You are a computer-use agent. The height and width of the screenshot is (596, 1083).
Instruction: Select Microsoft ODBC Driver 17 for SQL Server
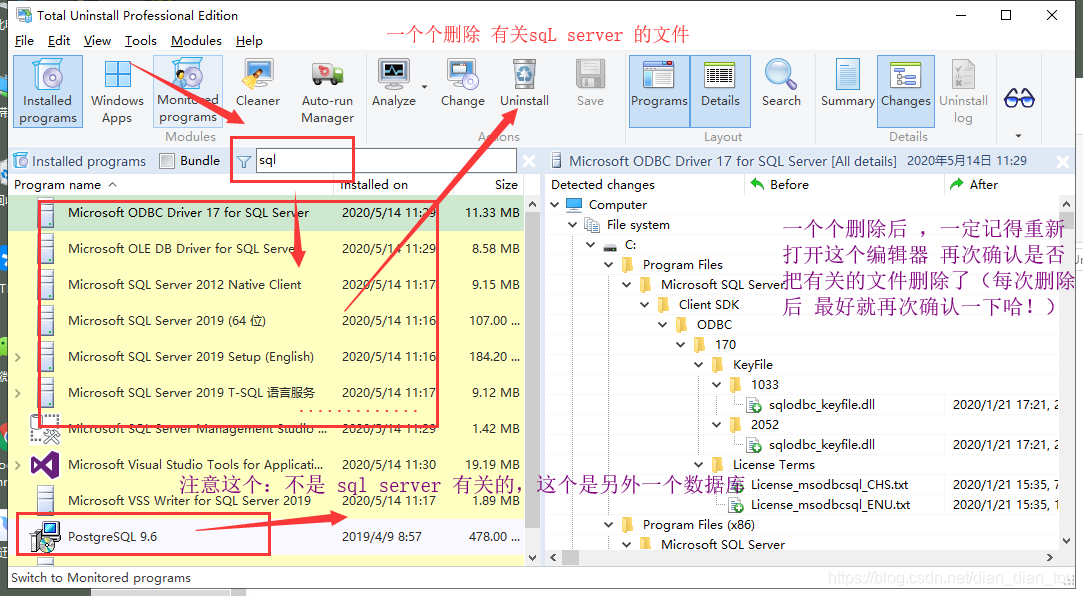point(267,213)
